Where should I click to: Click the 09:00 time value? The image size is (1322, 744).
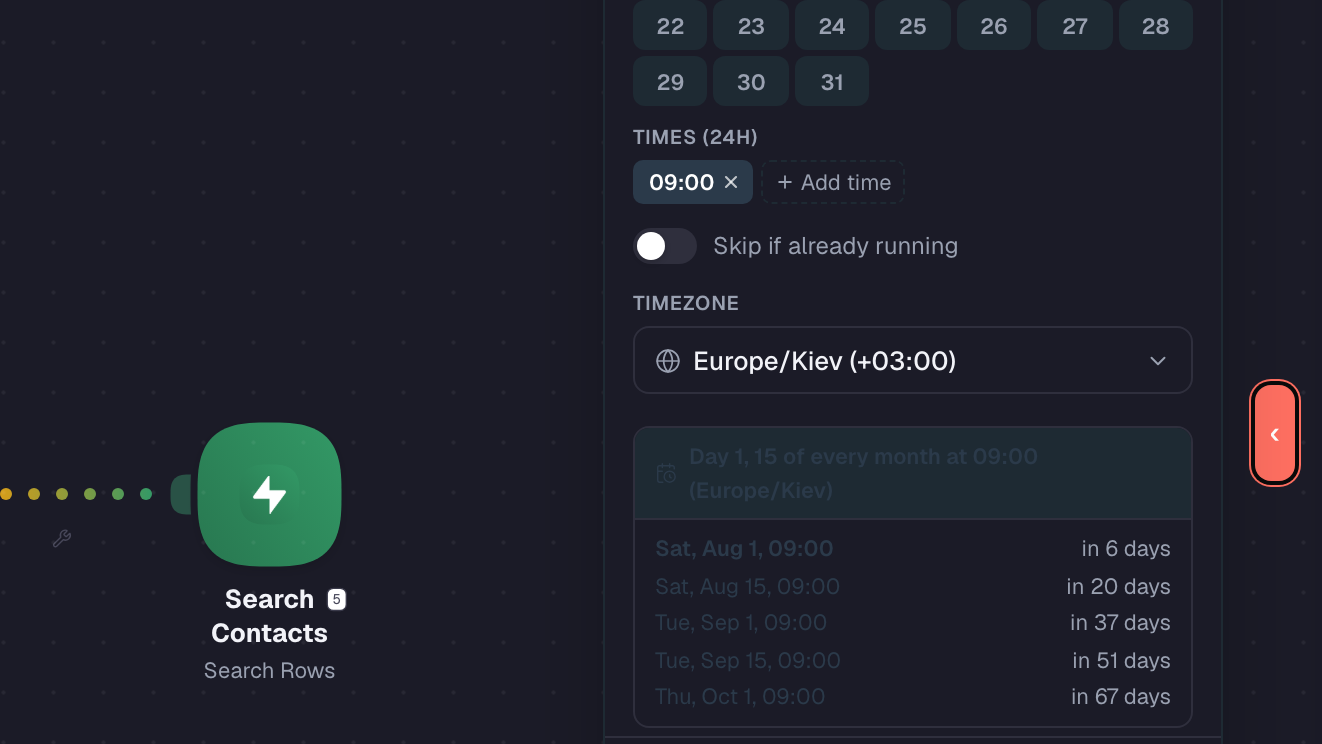coord(682,182)
